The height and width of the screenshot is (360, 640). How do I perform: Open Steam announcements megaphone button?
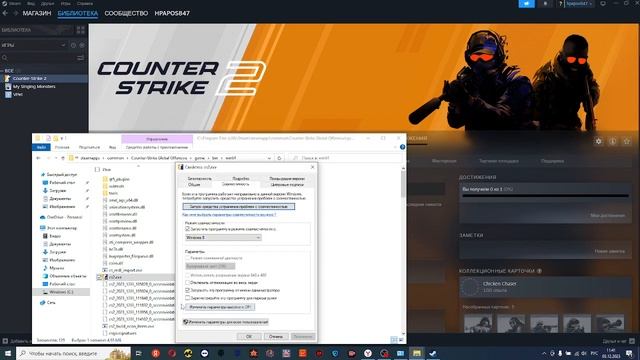[x=527, y=4]
